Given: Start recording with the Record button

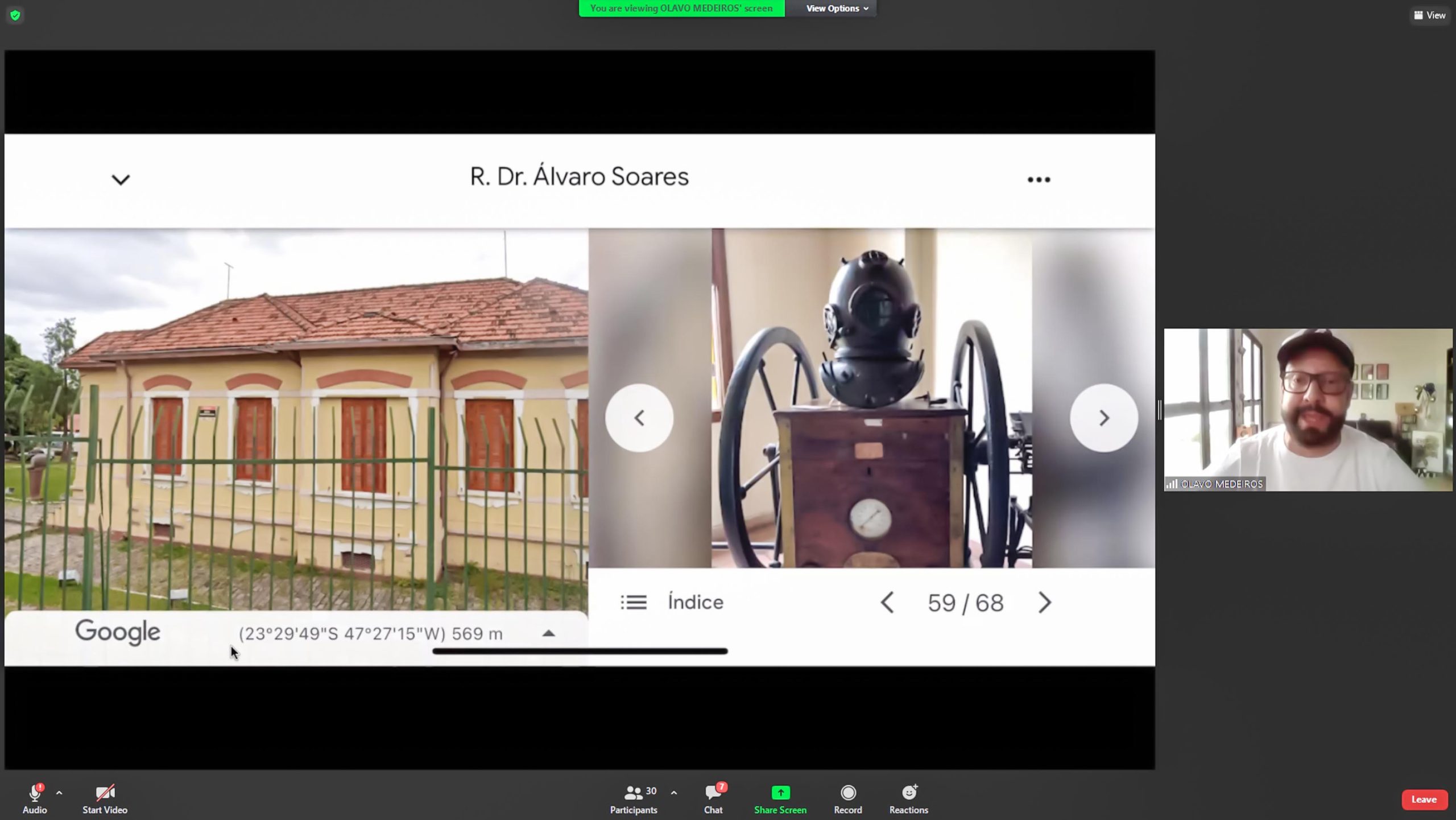Looking at the screenshot, I should 848,793.
